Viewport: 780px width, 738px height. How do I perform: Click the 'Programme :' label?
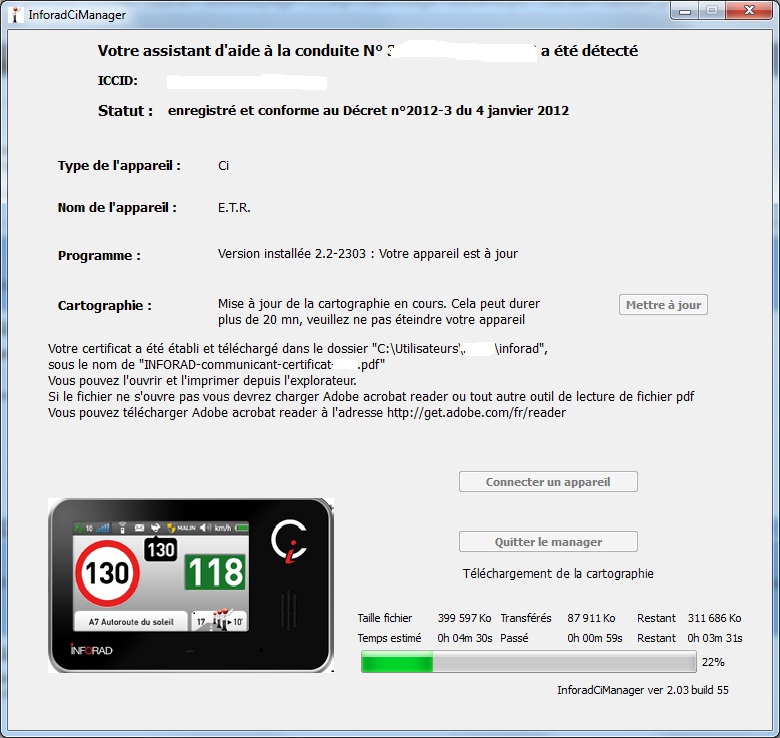(99, 256)
